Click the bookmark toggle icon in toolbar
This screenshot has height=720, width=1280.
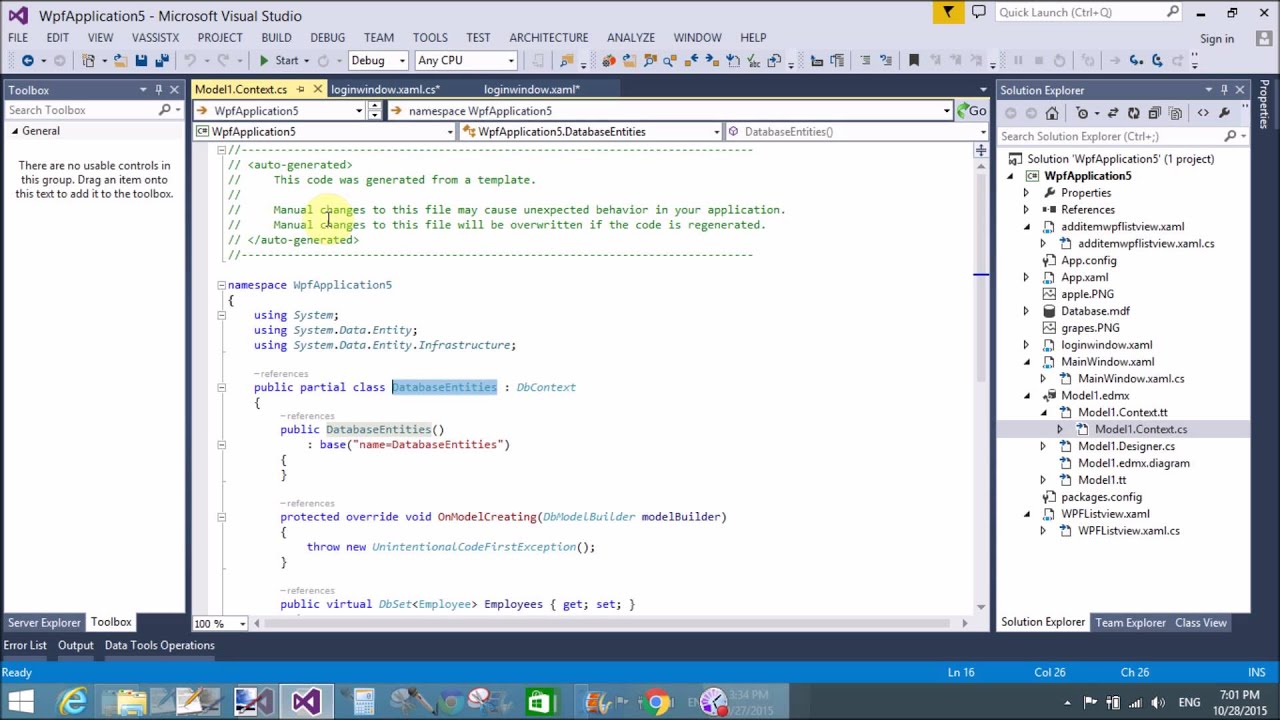(913, 61)
